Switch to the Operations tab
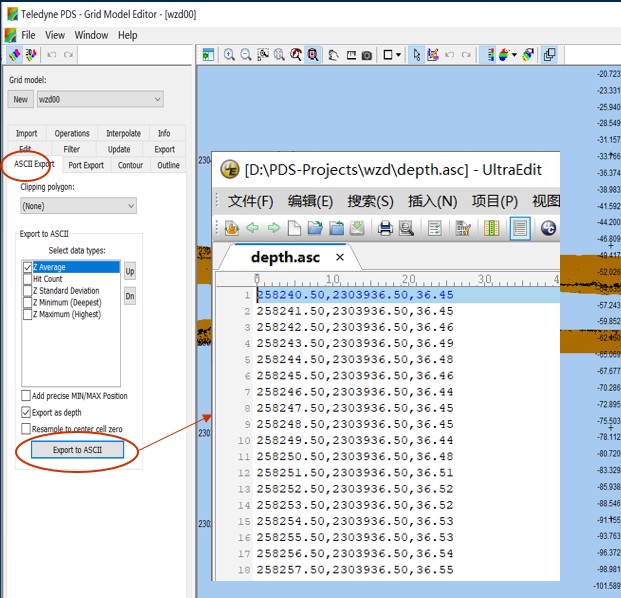The height and width of the screenshot is (598, 621). click(x=72, y=133)
